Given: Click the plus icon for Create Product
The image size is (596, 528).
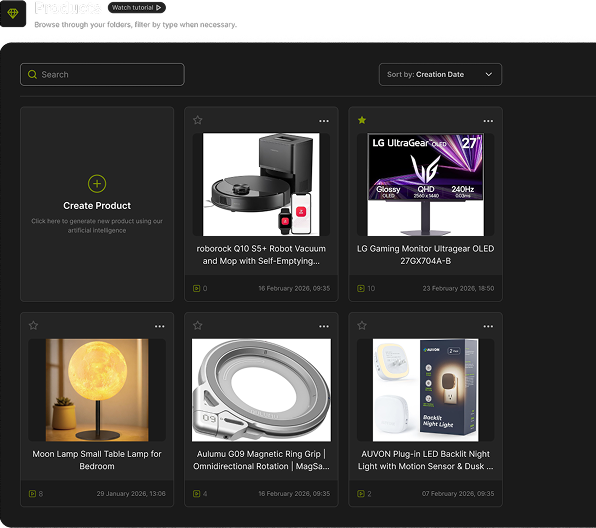Looking at the screenshot, I should point(97,184).
